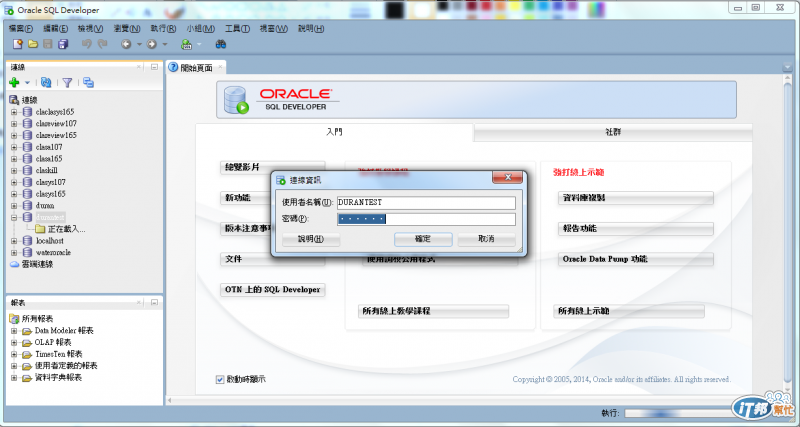The image size is (800, 427).
Task: Close the 開始頁面 tab
Action: coord(220,67)
